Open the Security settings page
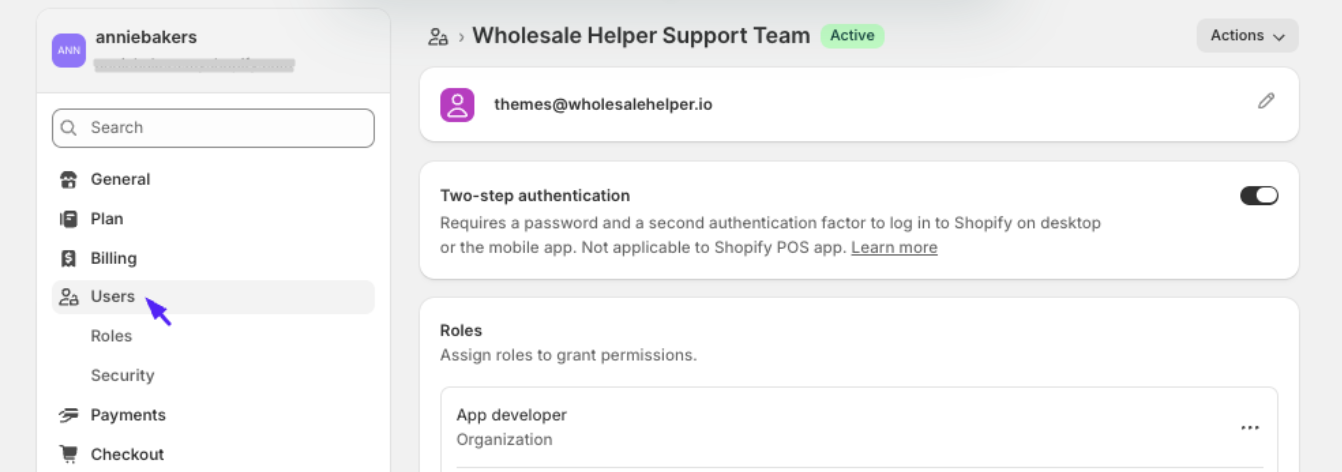The width and height of the screenshot is (1342, 472). 122,375
